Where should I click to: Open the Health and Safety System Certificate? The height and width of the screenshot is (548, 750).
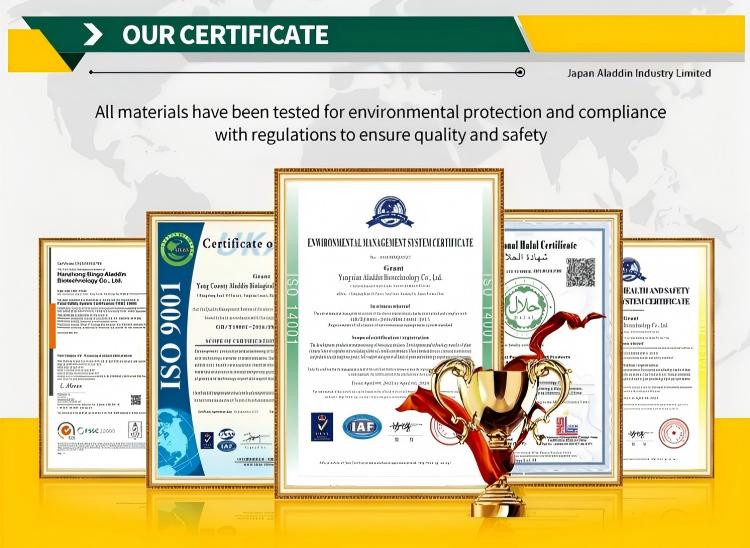(x=668, y=357)
